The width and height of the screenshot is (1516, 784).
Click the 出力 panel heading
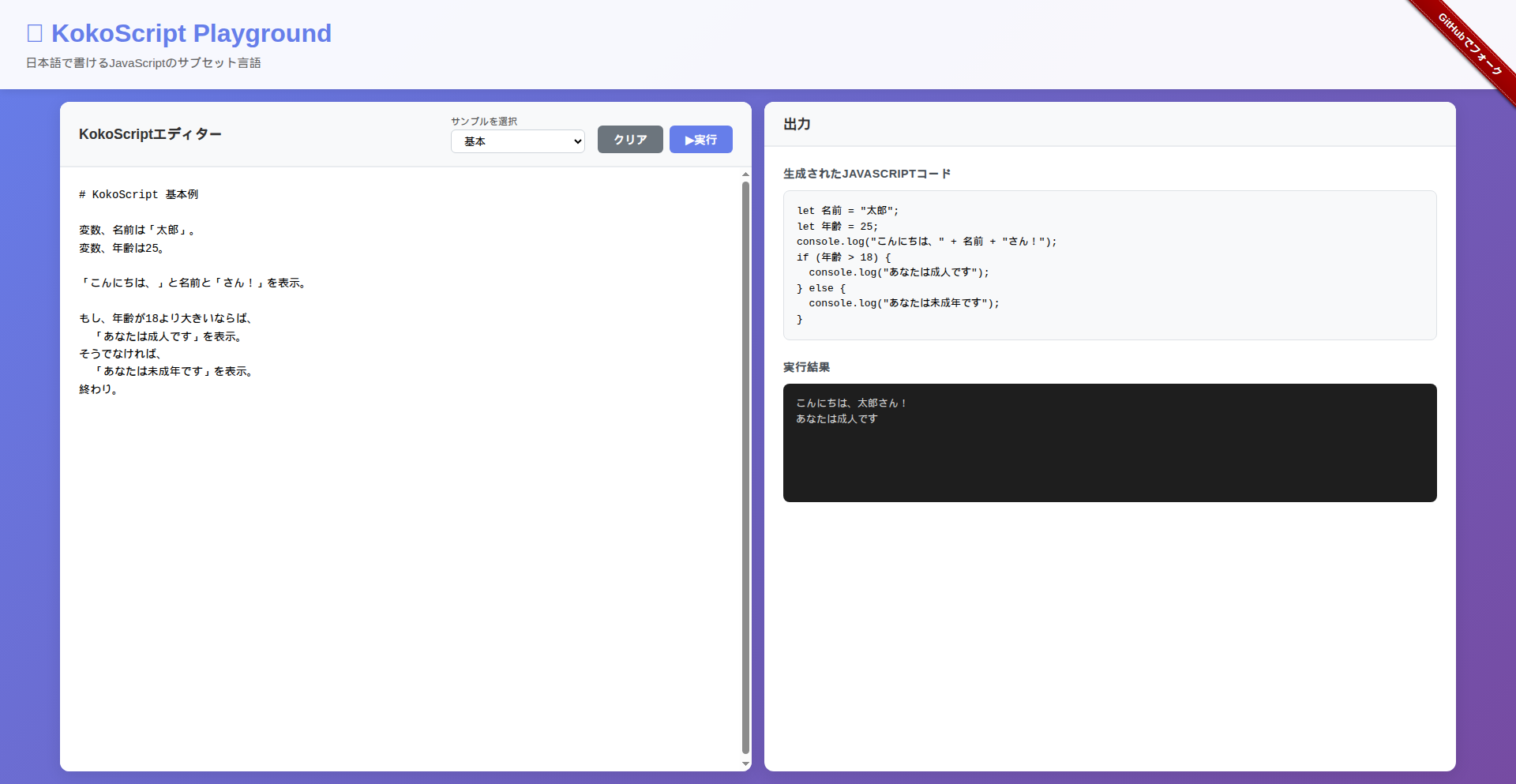(x=796, y=125)
